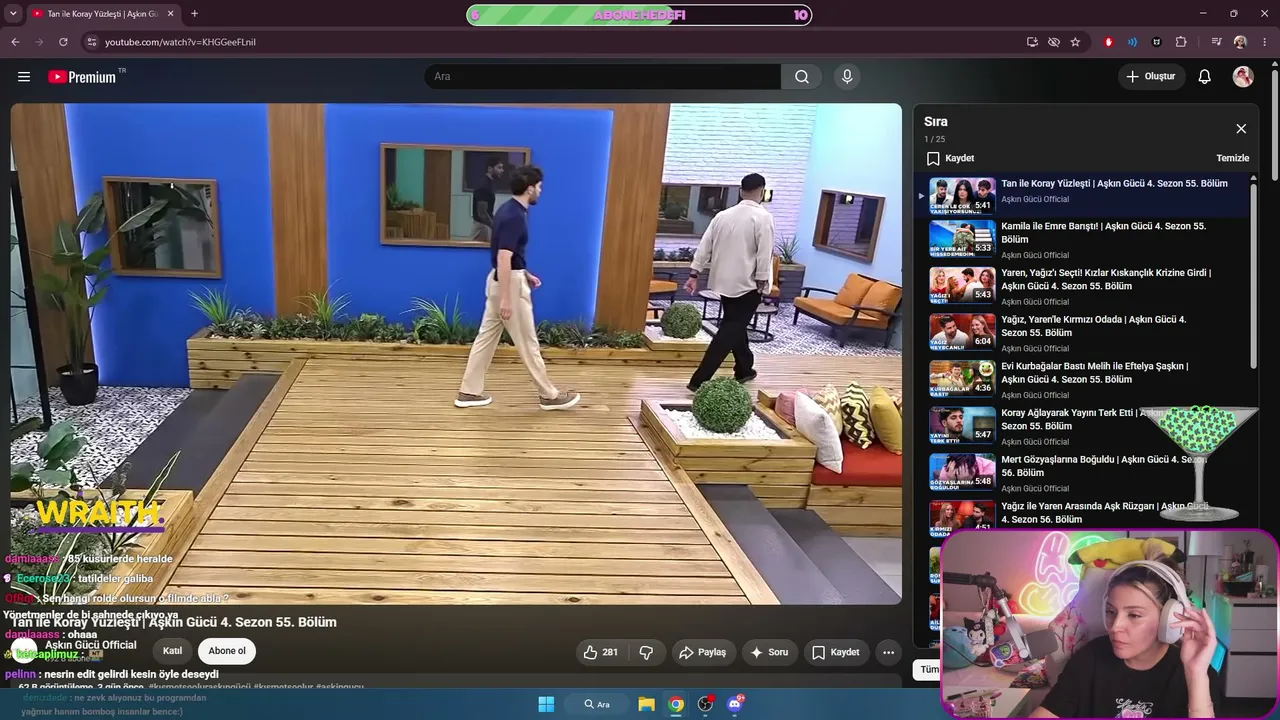
Task: Open the red hand ad blocker extension
Action: [1108, 42]
